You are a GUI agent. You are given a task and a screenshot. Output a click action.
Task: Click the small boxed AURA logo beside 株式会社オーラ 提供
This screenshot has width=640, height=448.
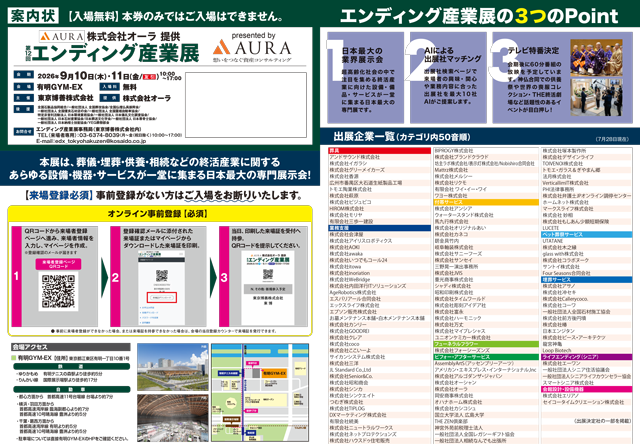click(x=62, y=36)
